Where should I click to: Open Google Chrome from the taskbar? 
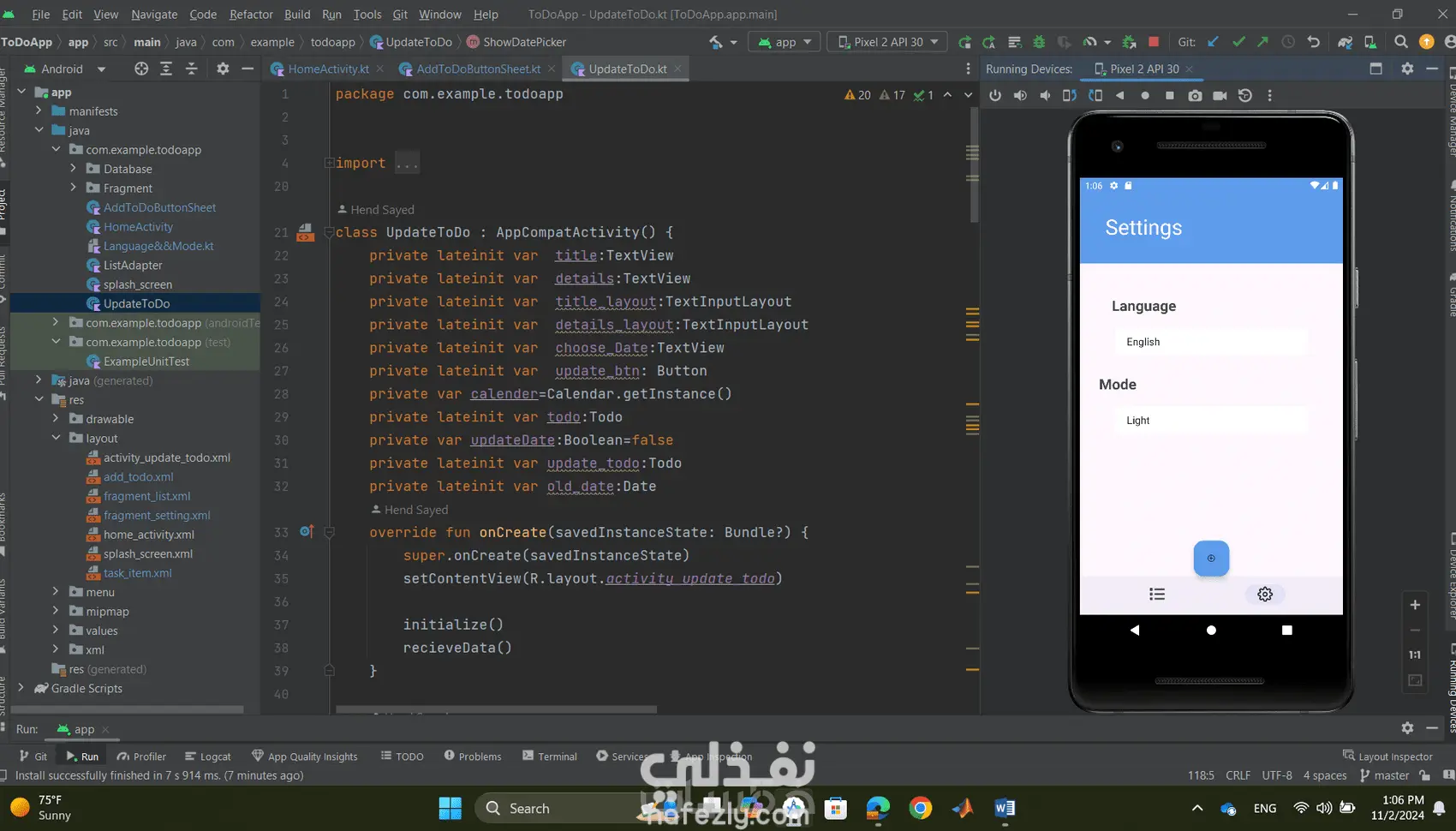pyautogui.click(x=921, y=808)
